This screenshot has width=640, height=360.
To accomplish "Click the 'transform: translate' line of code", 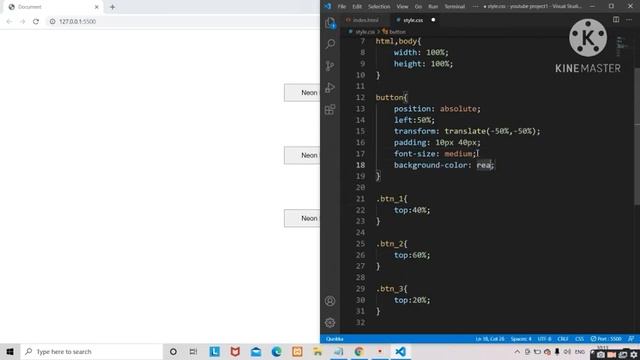I will click(467, 131).
